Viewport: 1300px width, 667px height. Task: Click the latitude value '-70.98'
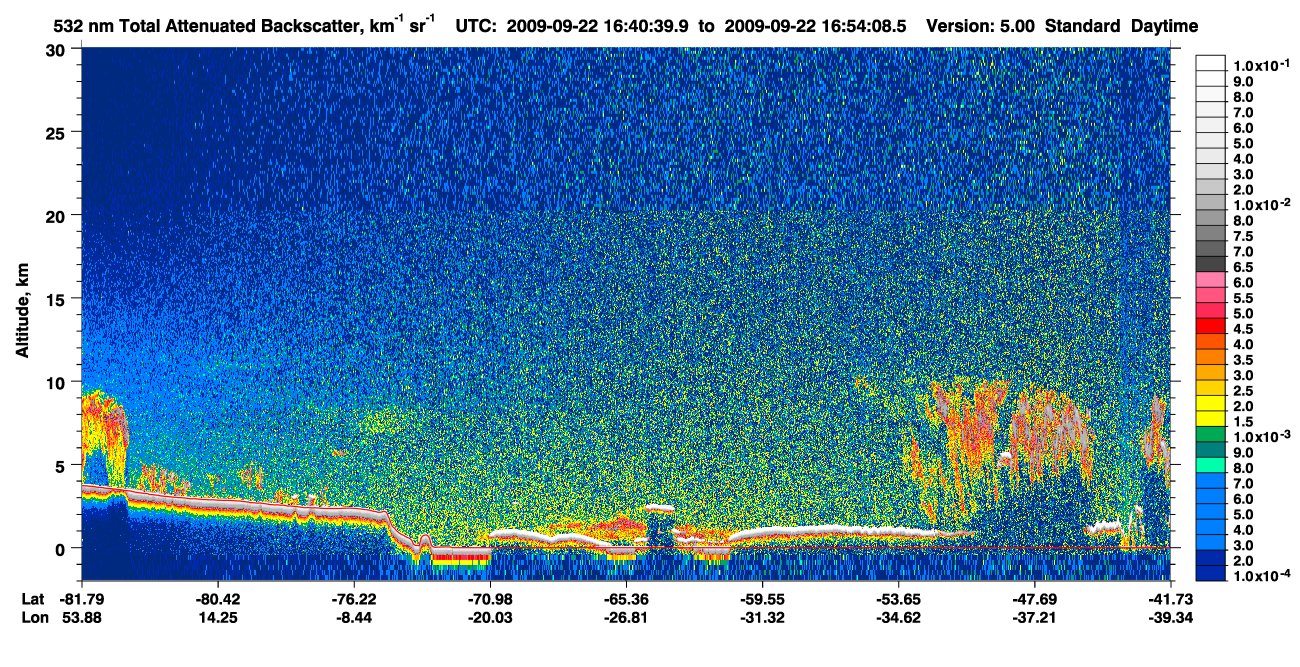click(x=489, y=600)
